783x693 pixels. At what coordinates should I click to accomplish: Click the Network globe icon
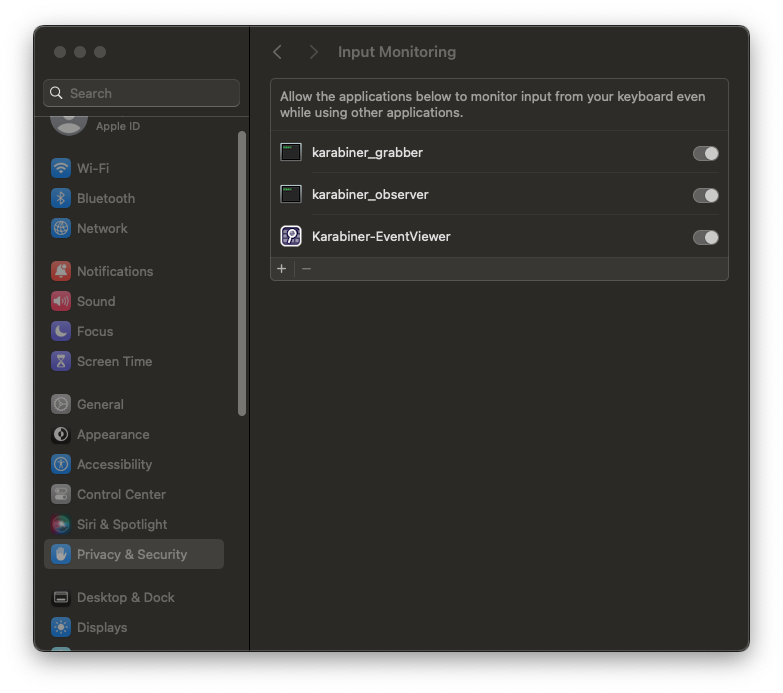click(61, 228)
